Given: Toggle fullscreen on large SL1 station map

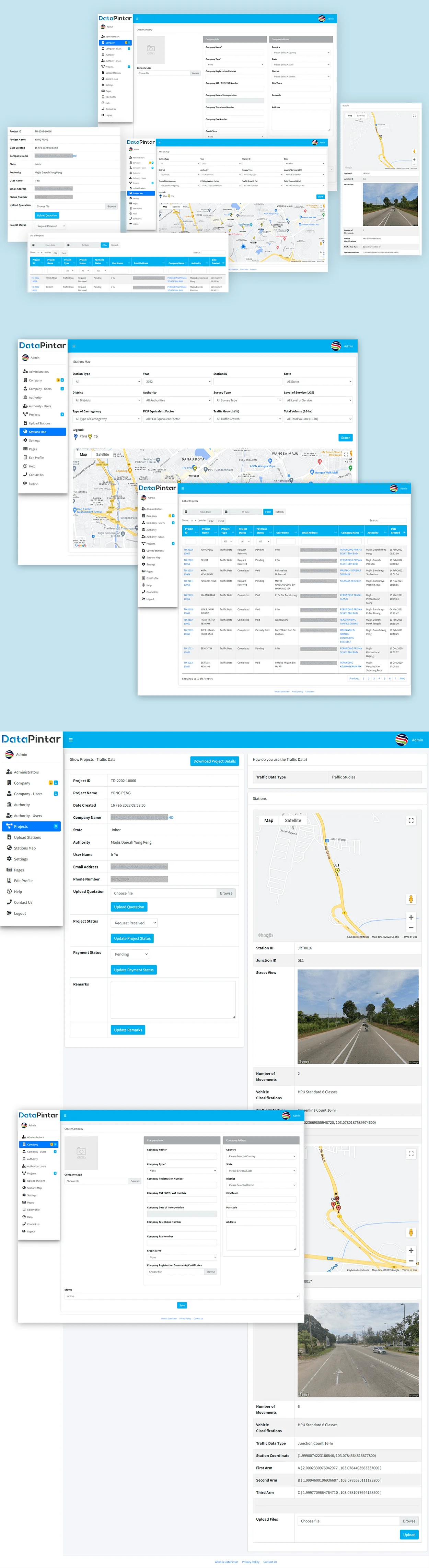Looking at the screenshot, I should (x=411, y=820).
